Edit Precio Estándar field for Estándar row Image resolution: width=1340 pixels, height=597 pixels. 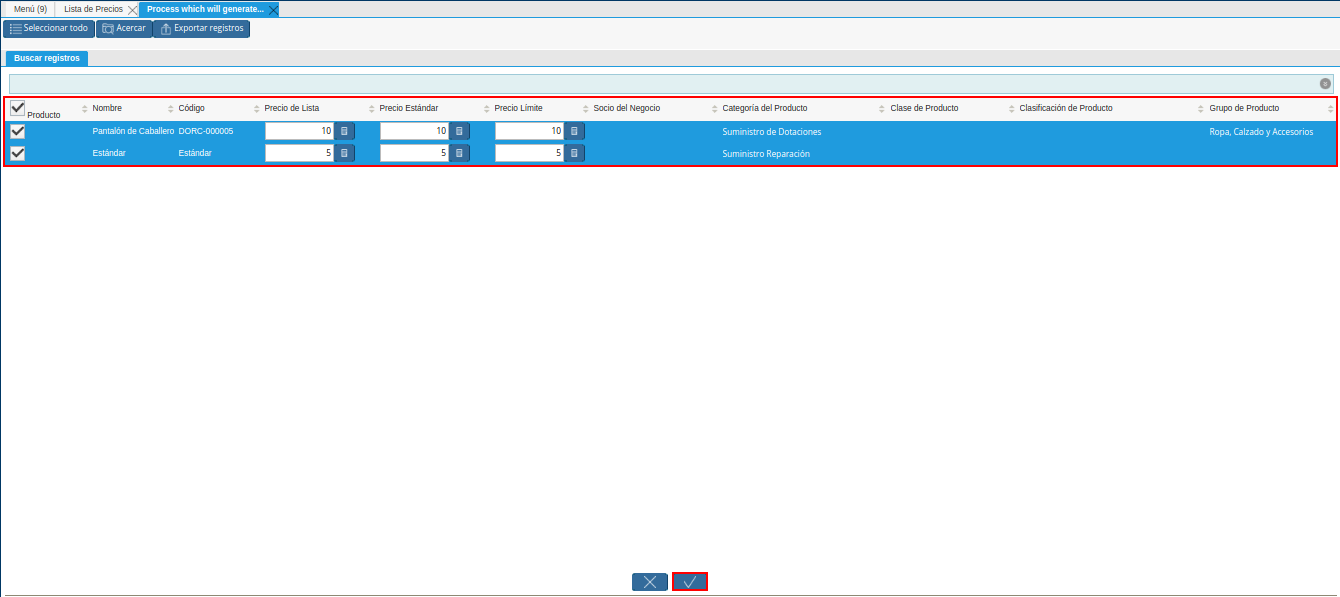pyautogui.click(x=414, y=153)
